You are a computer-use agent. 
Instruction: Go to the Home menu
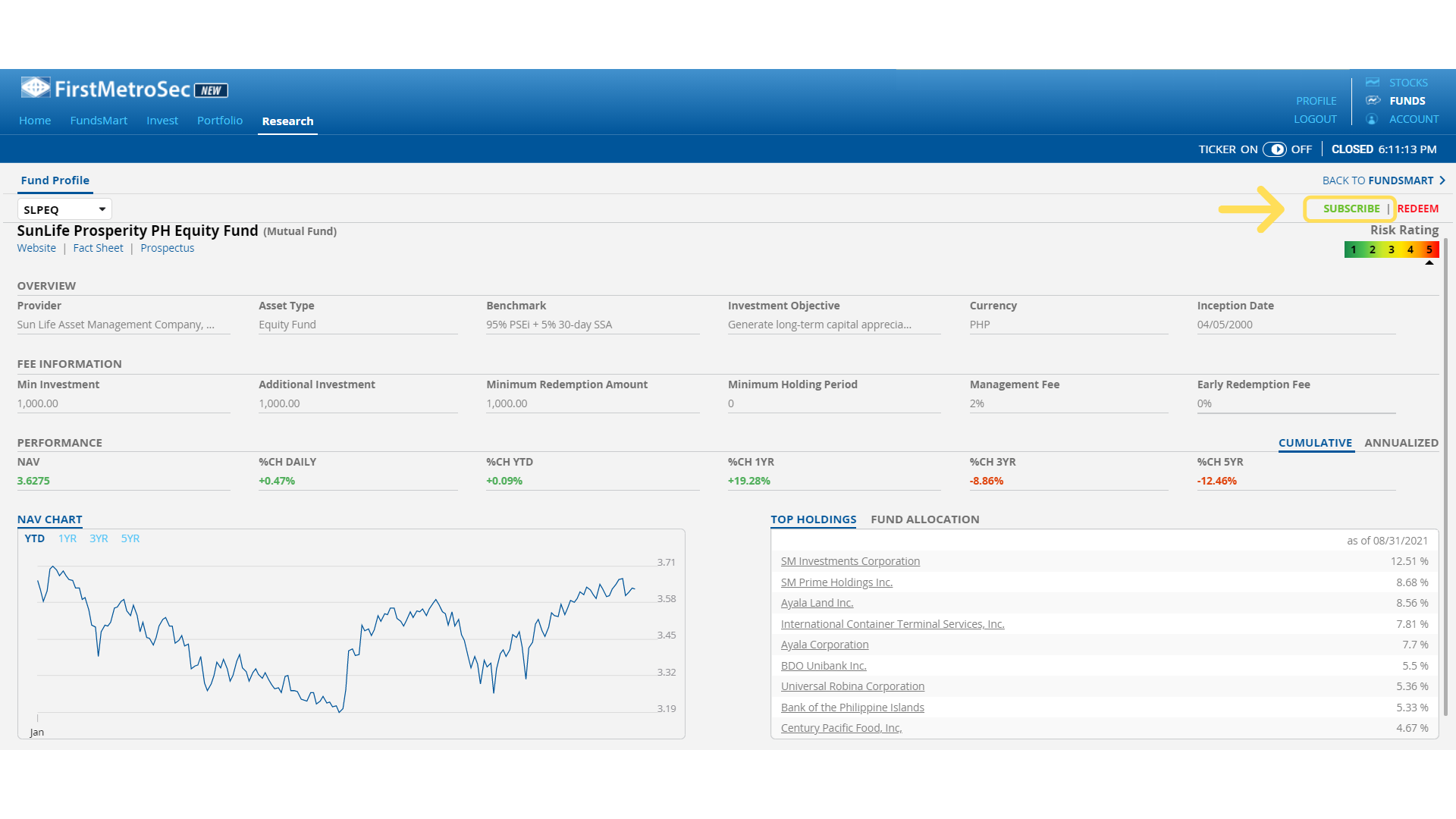pos(35,121)
